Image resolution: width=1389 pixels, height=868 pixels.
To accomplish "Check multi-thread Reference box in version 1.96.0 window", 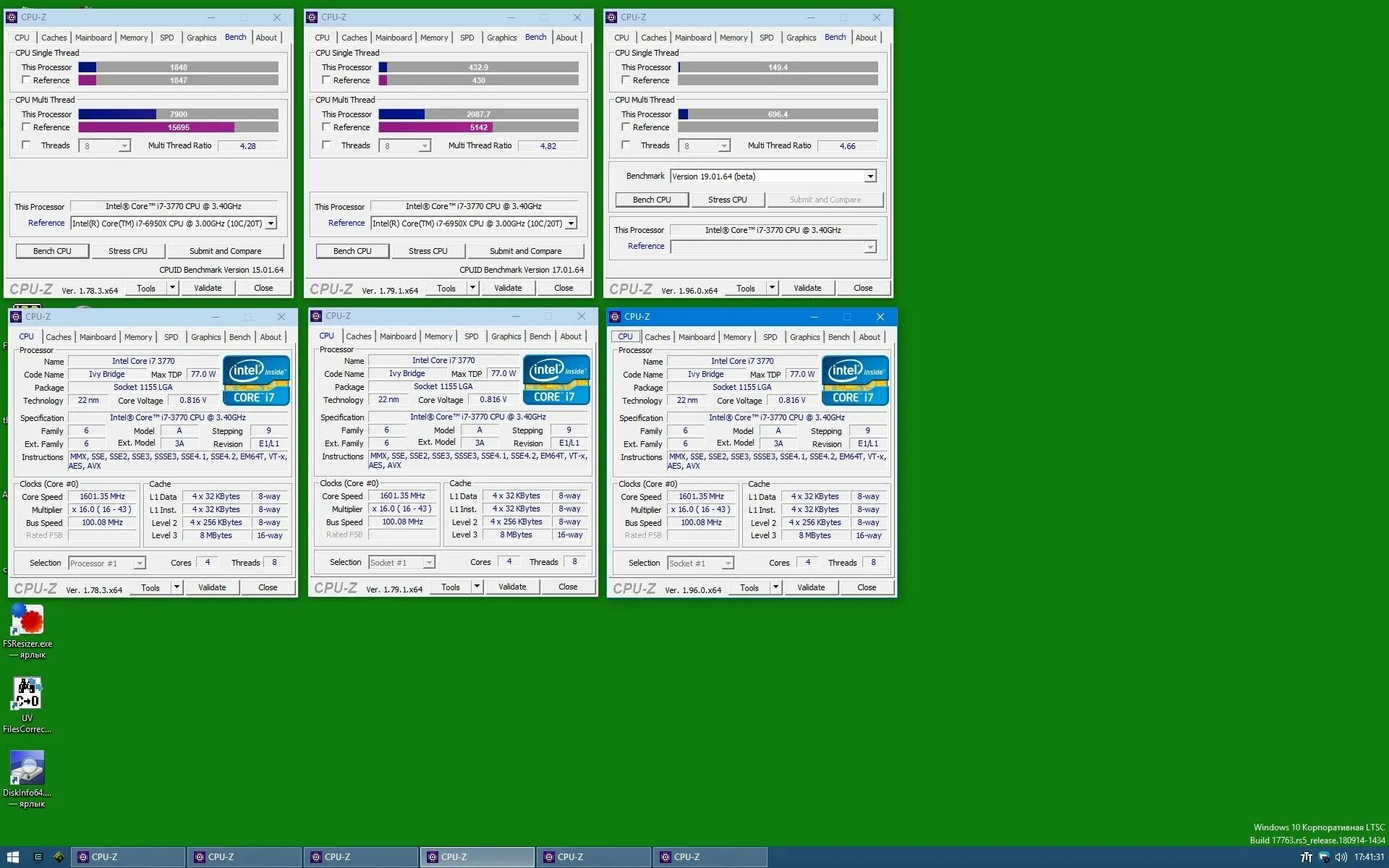I will (x=626, y=127).
